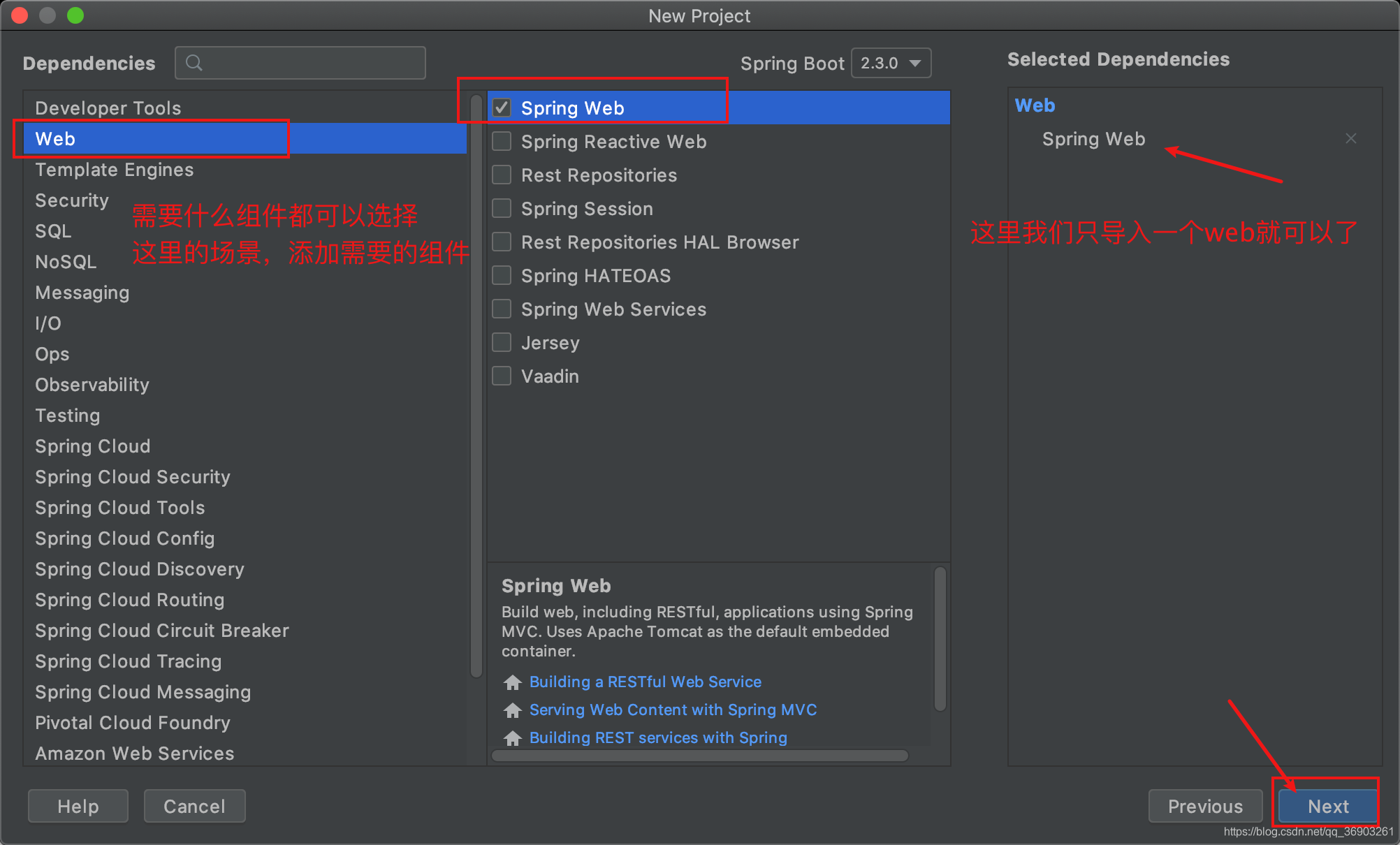Check Spring HATEOAS dependency
Screen dimensions: 1400x845
502,275
